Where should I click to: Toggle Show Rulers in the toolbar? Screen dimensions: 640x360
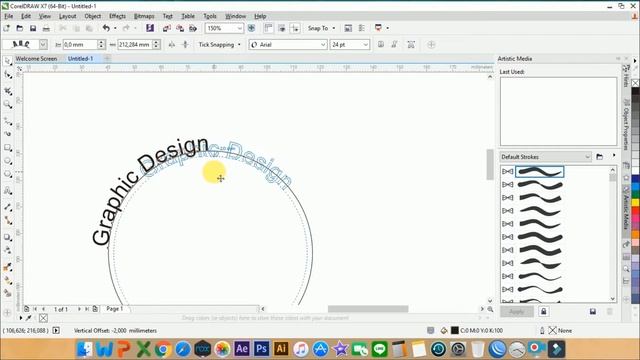tap(268, 28)
